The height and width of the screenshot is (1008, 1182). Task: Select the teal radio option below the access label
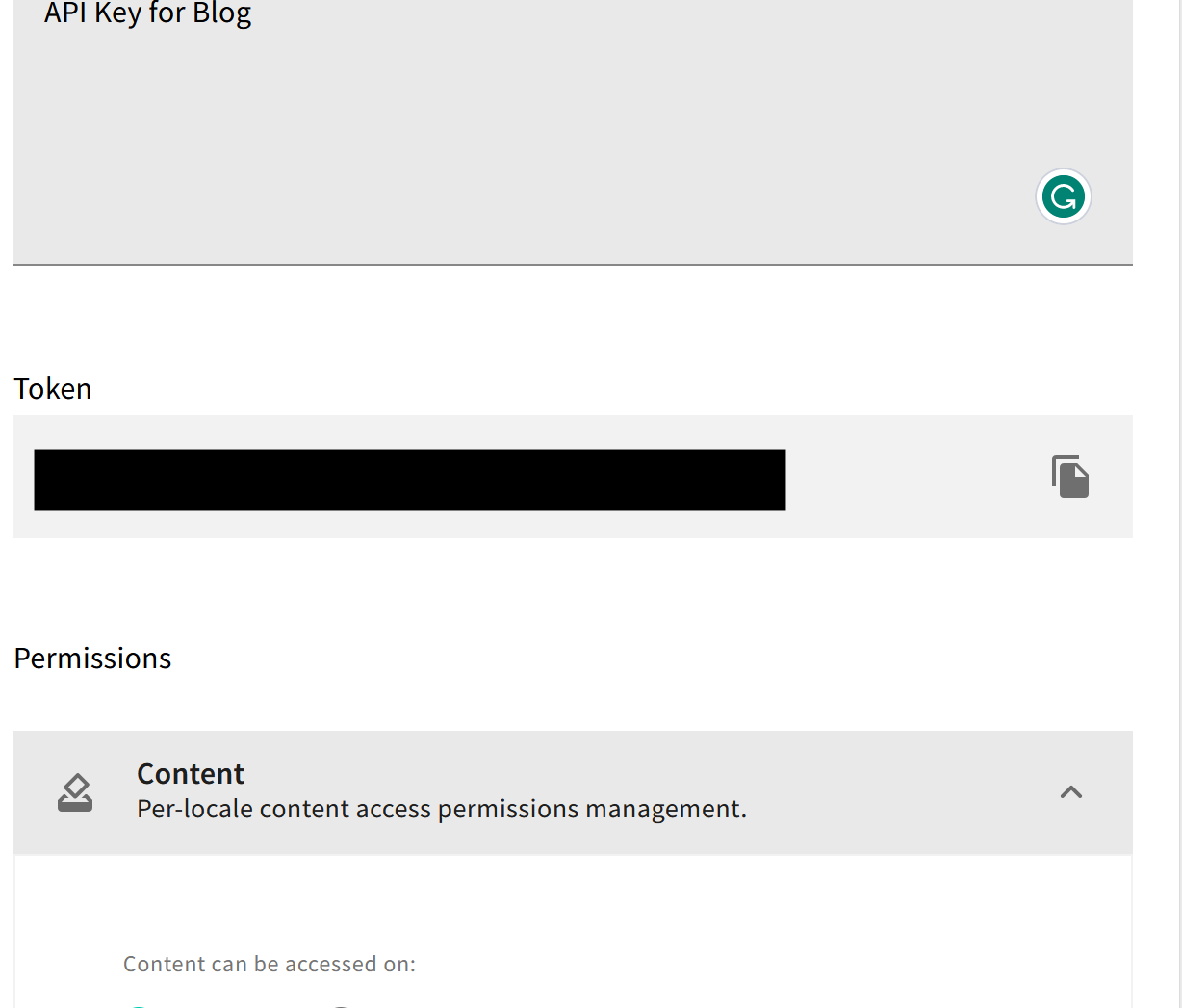coord(139,1005)
